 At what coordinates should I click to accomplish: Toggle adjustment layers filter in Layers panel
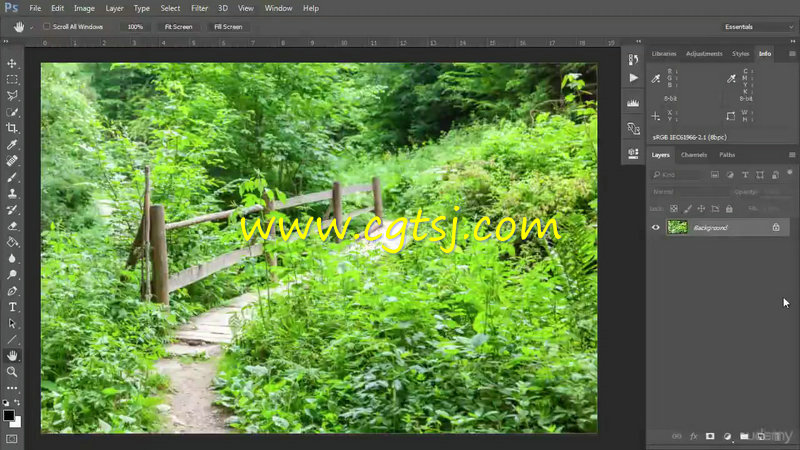pos(730,175)
